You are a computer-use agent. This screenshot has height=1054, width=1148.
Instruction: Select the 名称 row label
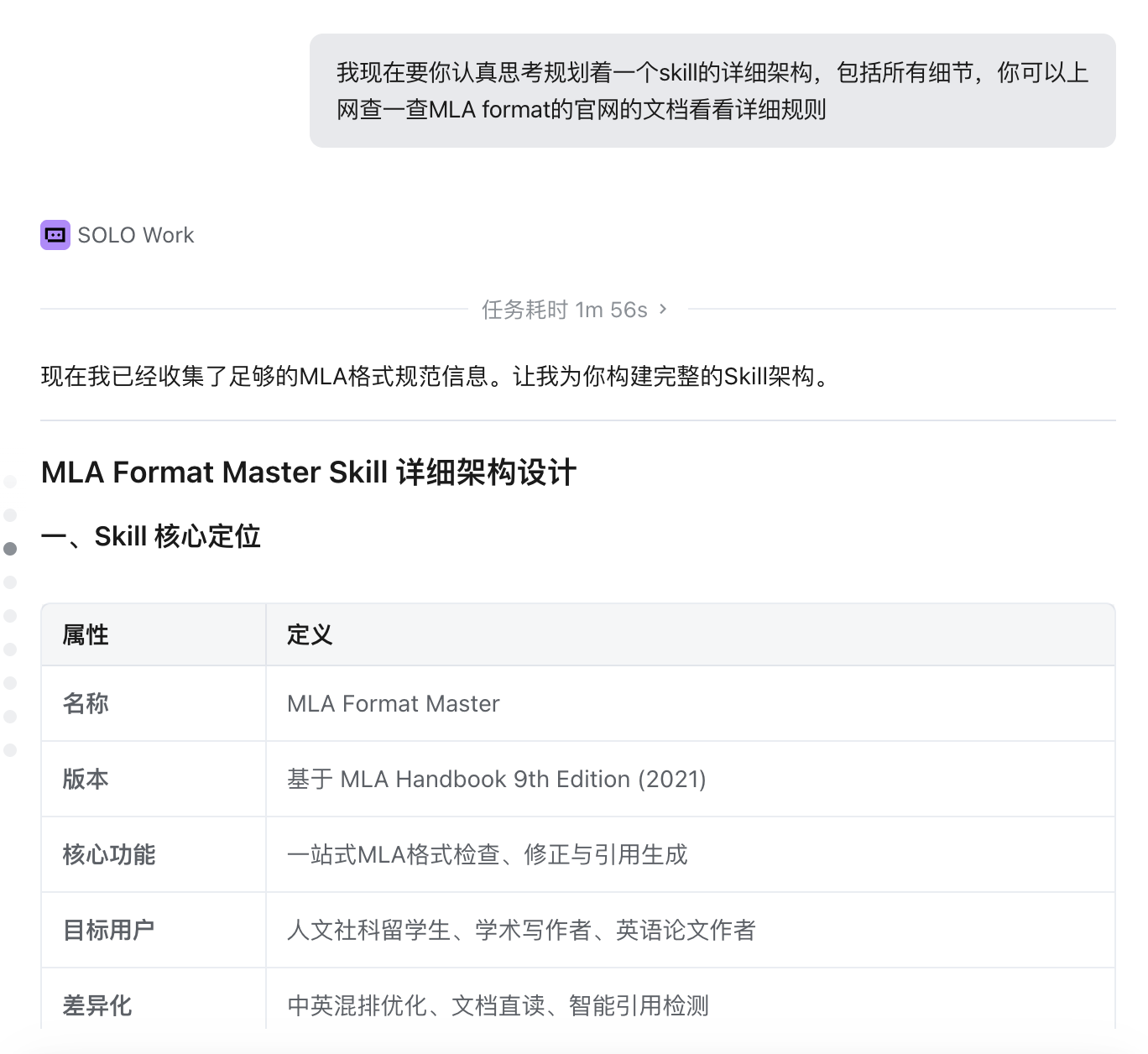[86, 703]
